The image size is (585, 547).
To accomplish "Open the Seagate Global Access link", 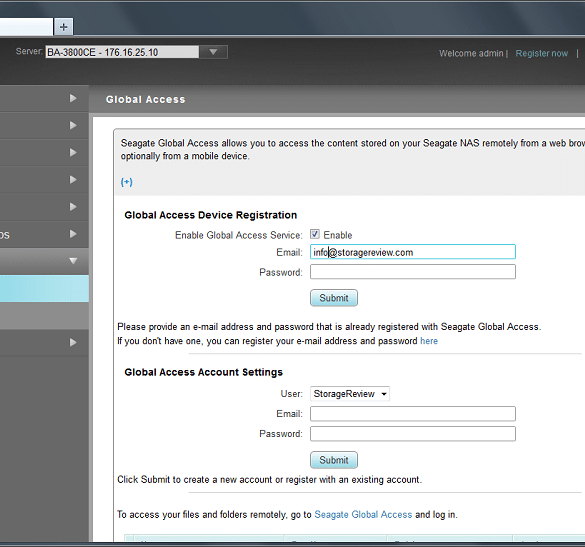I will click(363, 515).
